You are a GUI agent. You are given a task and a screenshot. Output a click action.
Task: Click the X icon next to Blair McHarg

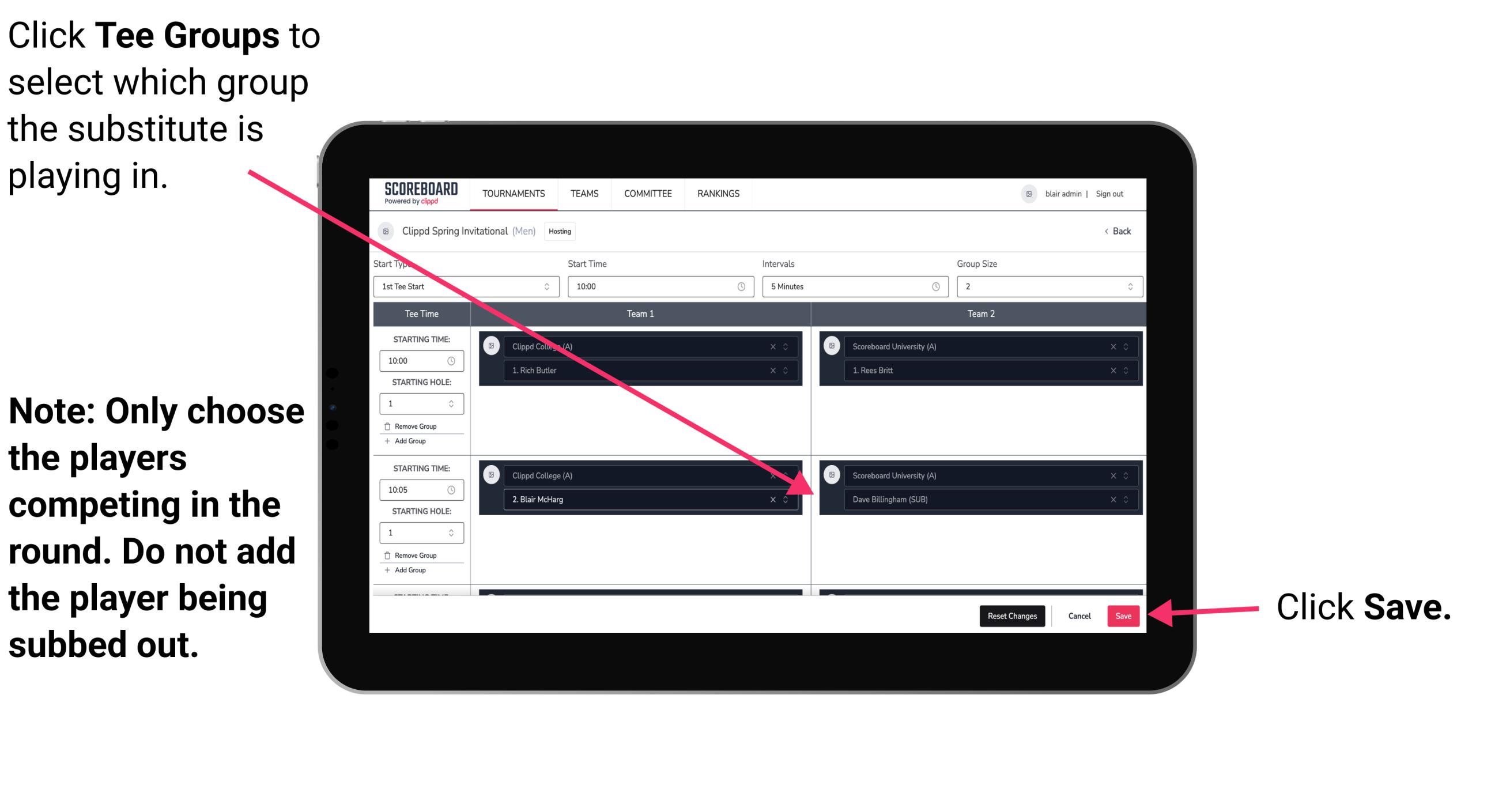click(775, 498)
